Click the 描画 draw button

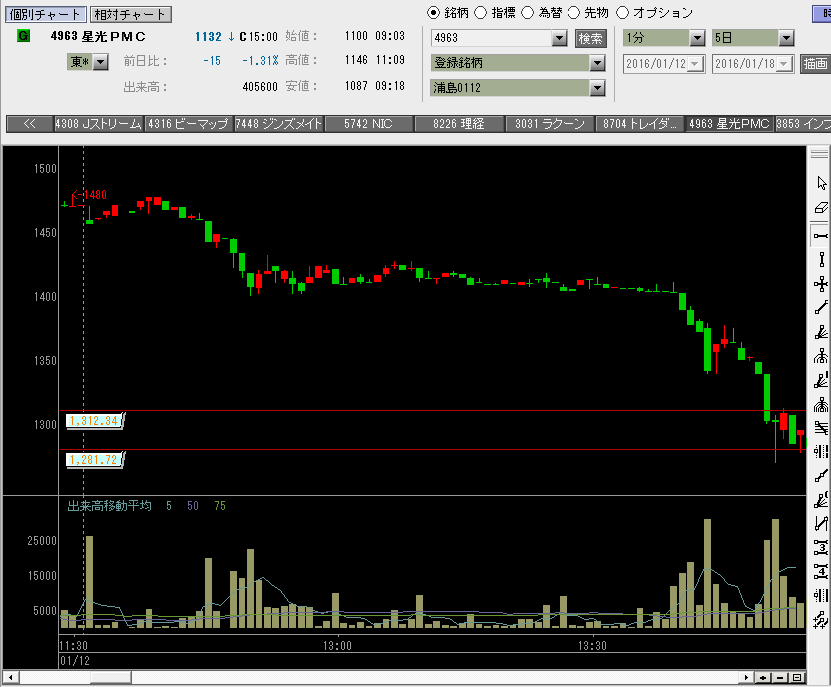[815, 64]
